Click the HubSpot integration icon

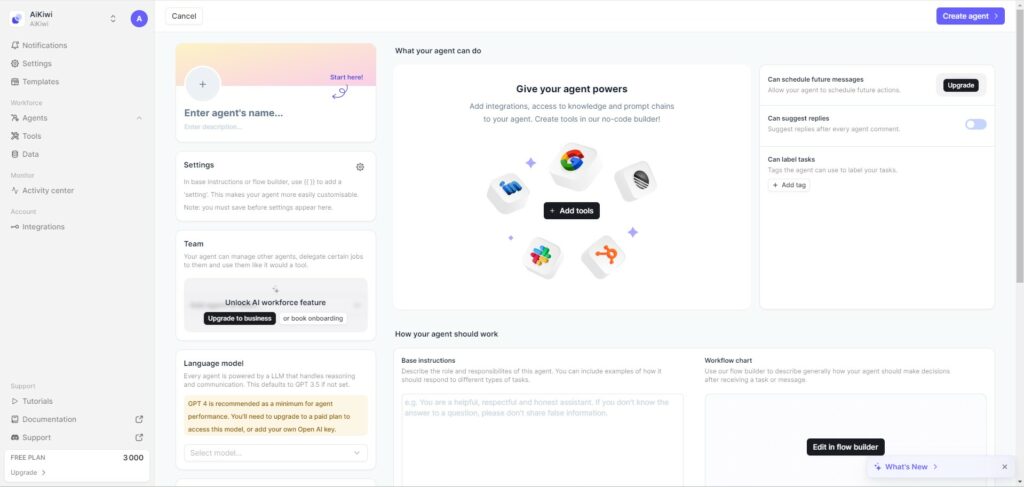point(606,253)
